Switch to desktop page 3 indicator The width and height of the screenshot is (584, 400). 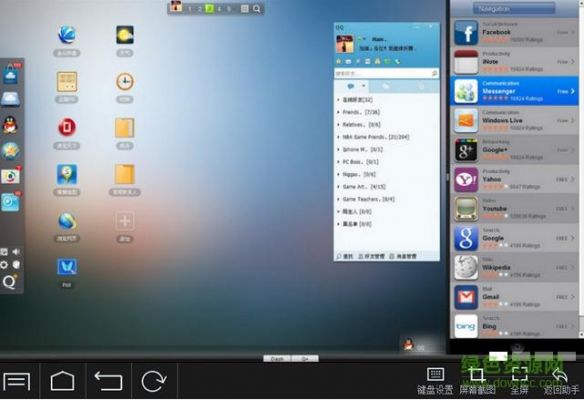coord(210,8)
